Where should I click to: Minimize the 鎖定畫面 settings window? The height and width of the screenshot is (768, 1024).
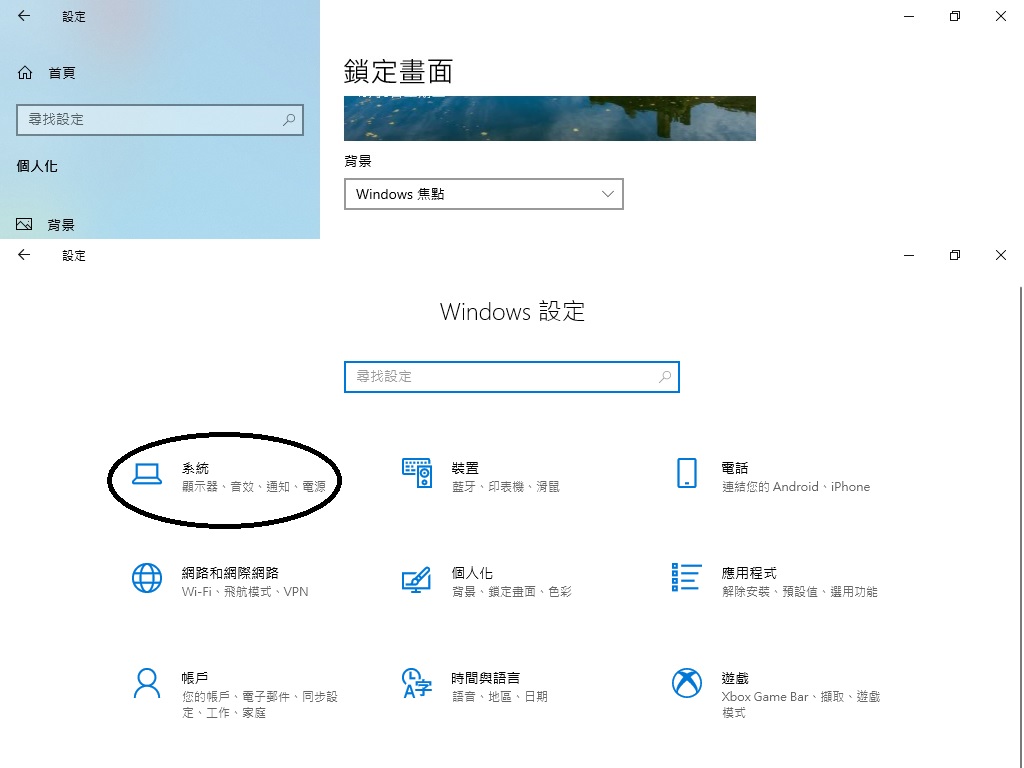908,16
